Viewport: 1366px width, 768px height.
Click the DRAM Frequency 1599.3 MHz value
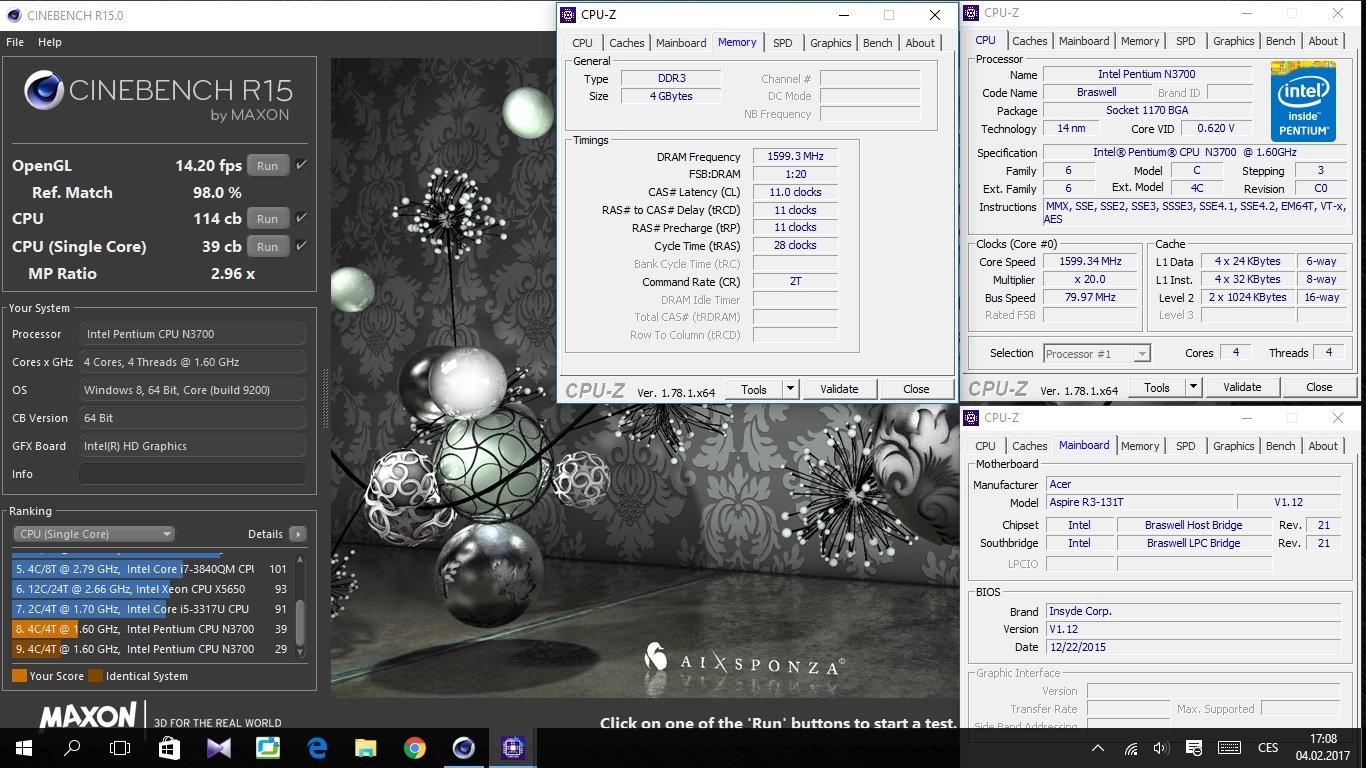(795, 157)
